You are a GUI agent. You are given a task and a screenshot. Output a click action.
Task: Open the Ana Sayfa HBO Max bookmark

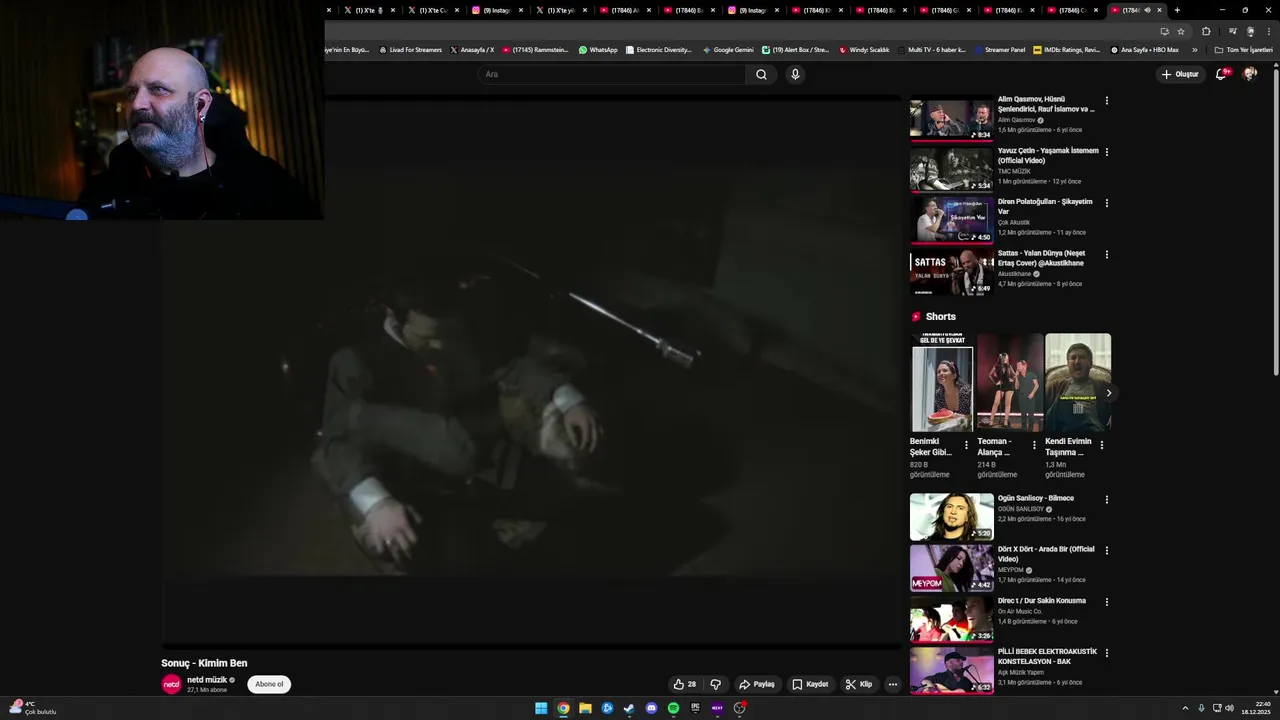1145,50
